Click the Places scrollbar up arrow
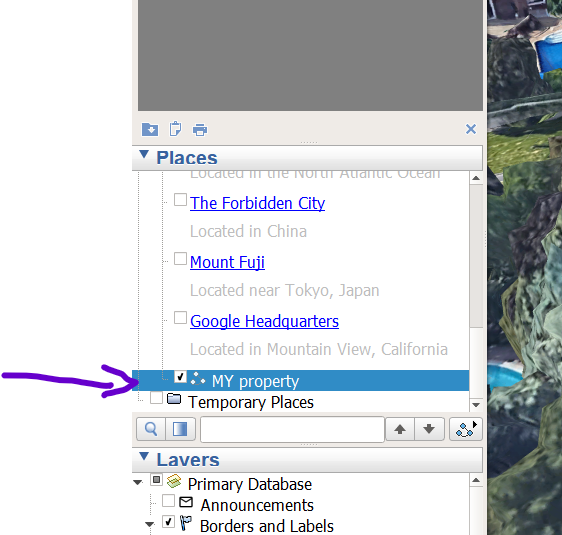This screenshot has width=562, height=535. (x=476, y=178)
